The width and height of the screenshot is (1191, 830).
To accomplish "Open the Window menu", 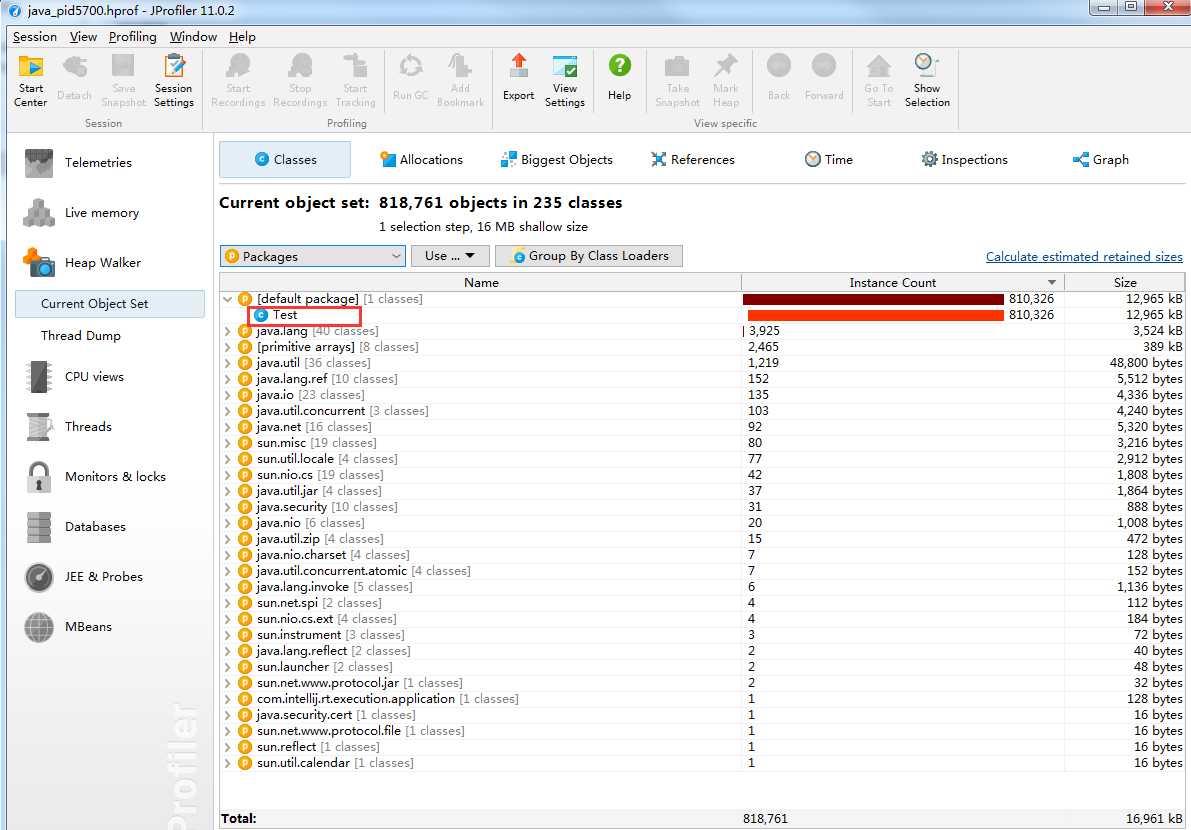I will tap(193, 36).
